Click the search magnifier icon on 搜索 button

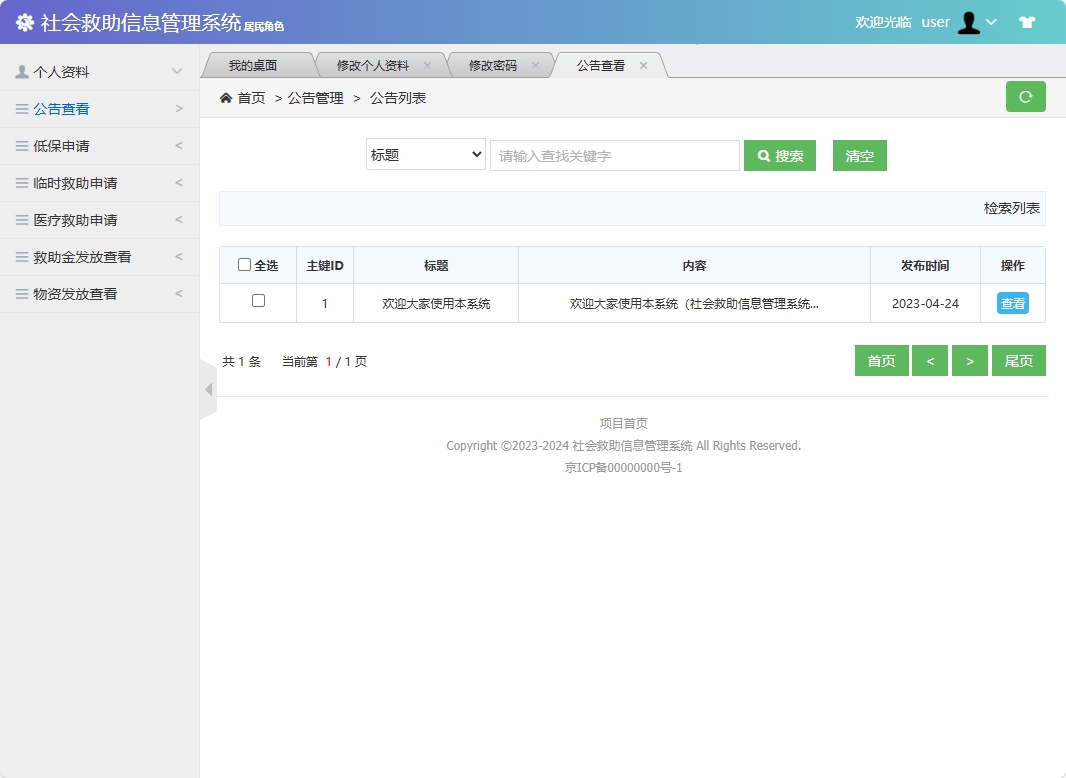[x=762, y=155]
